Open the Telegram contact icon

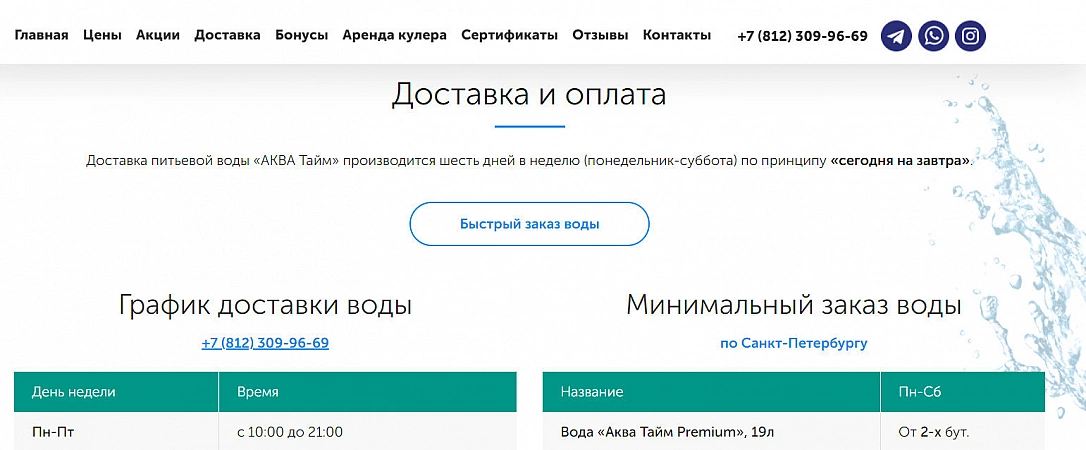click(897, 36)
